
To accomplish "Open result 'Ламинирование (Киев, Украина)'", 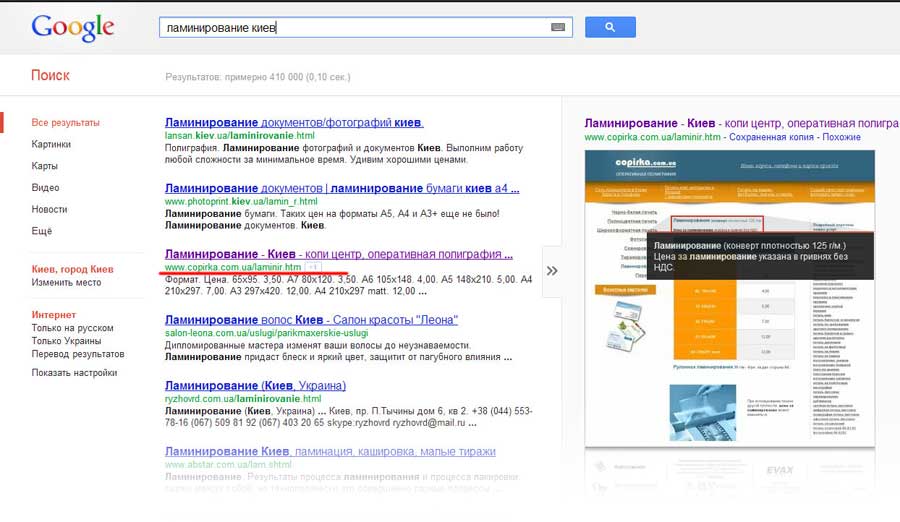I will point(255,385).
